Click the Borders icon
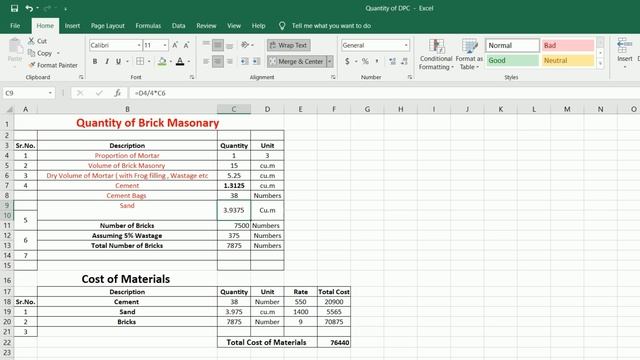This screenshot has height=360, width=640. pyautogui.click(x=140, y=61)
